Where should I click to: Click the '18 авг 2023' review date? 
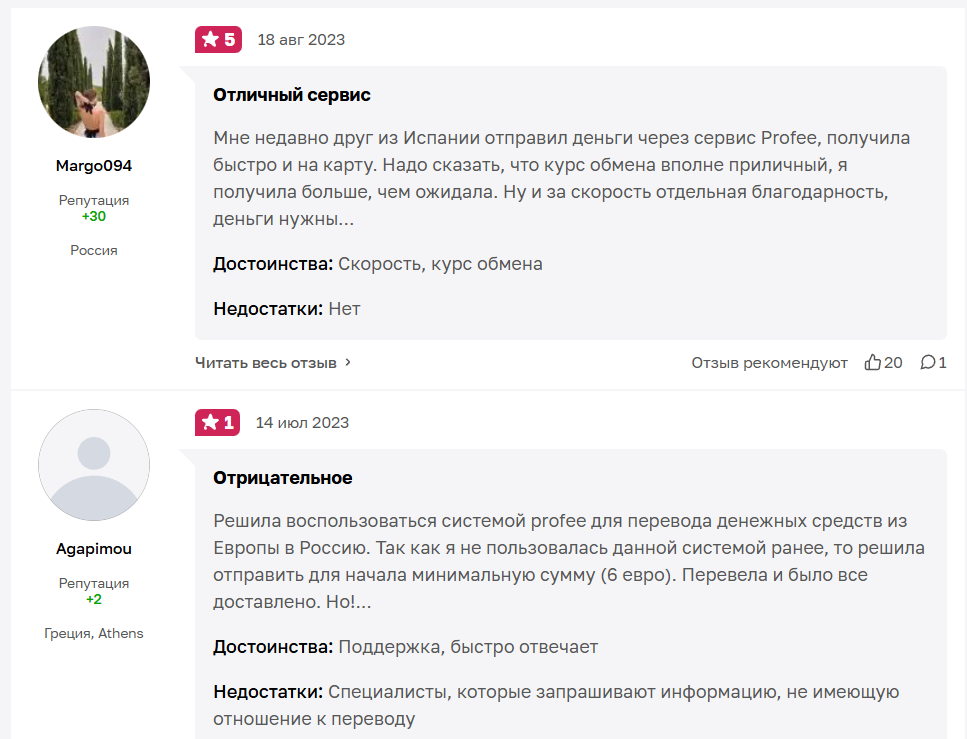(x=301, y=40)
